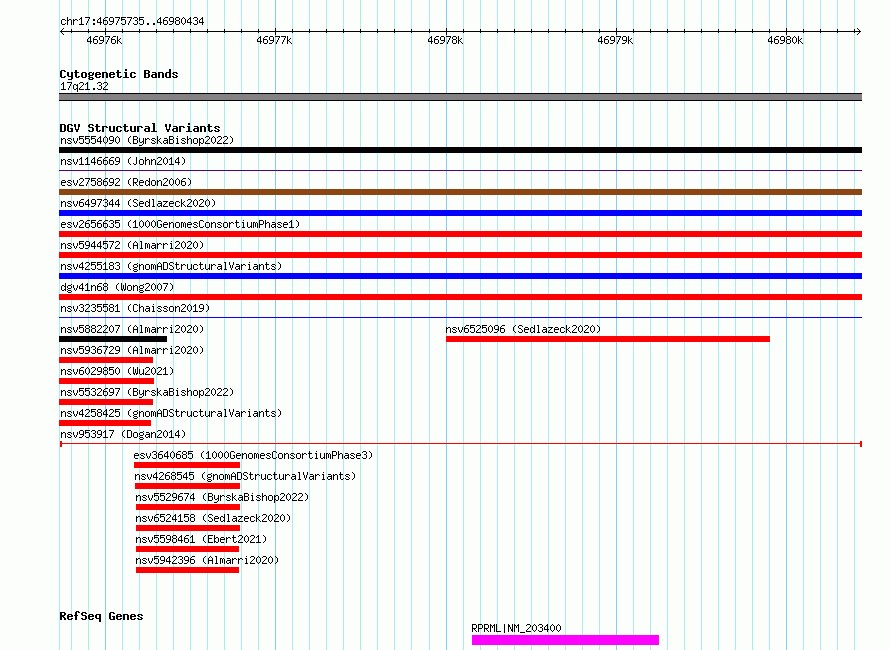Select the red esv3640685 variant bar
Image resolution: width=890 pixels, height=650 pixels.
pyautogui.click(x=187, y=465)
